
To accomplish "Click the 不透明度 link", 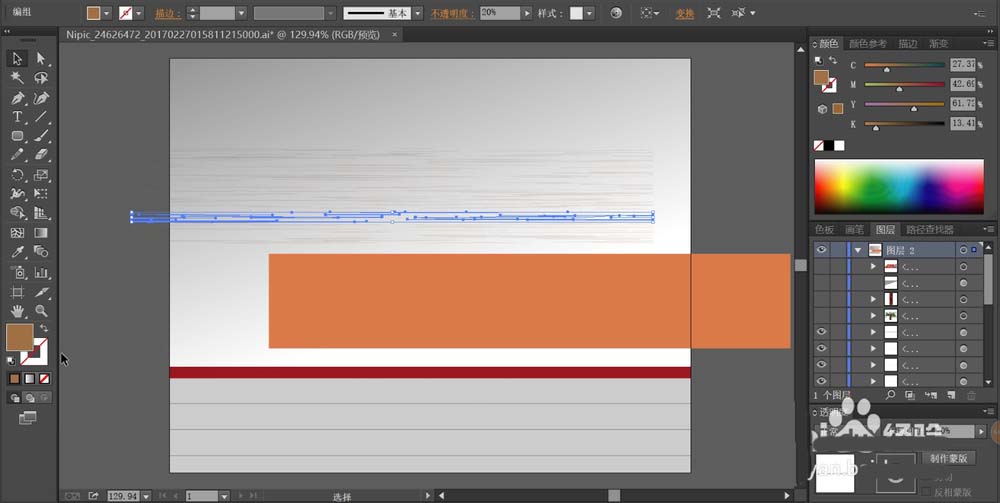I will (x=453, y=13).
